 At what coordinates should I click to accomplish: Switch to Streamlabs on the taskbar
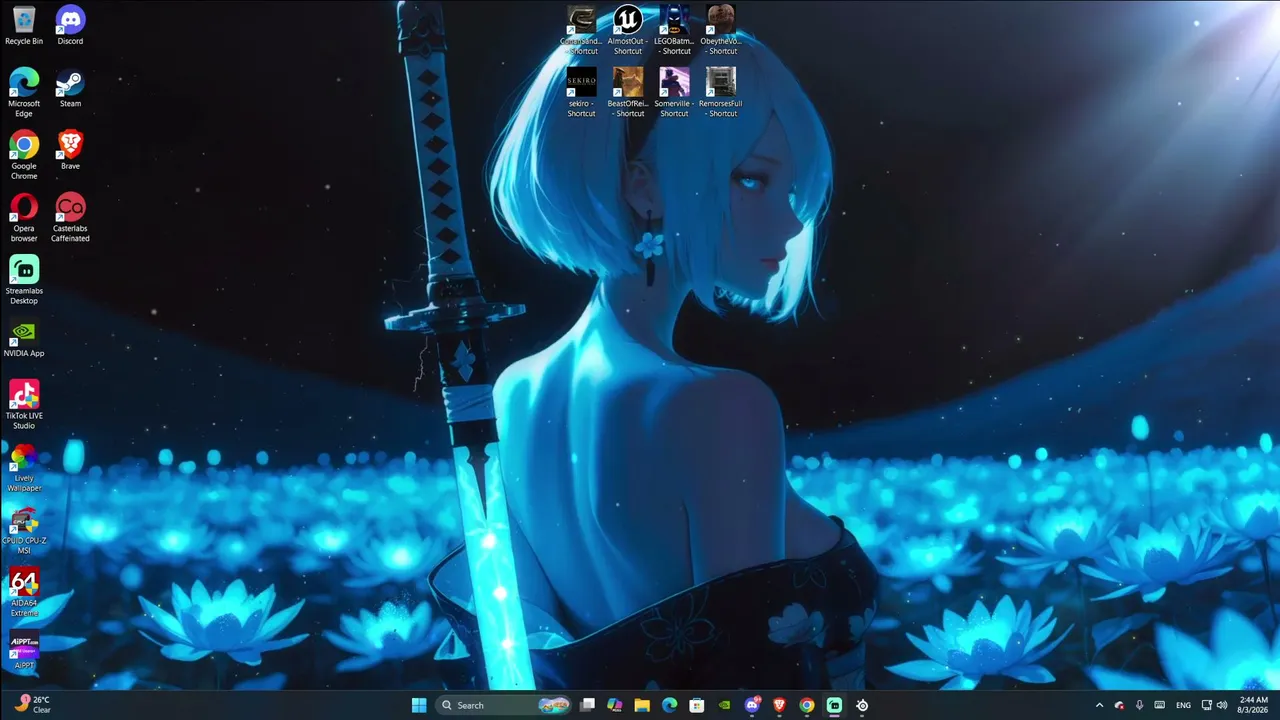click(x=834, y=705)
